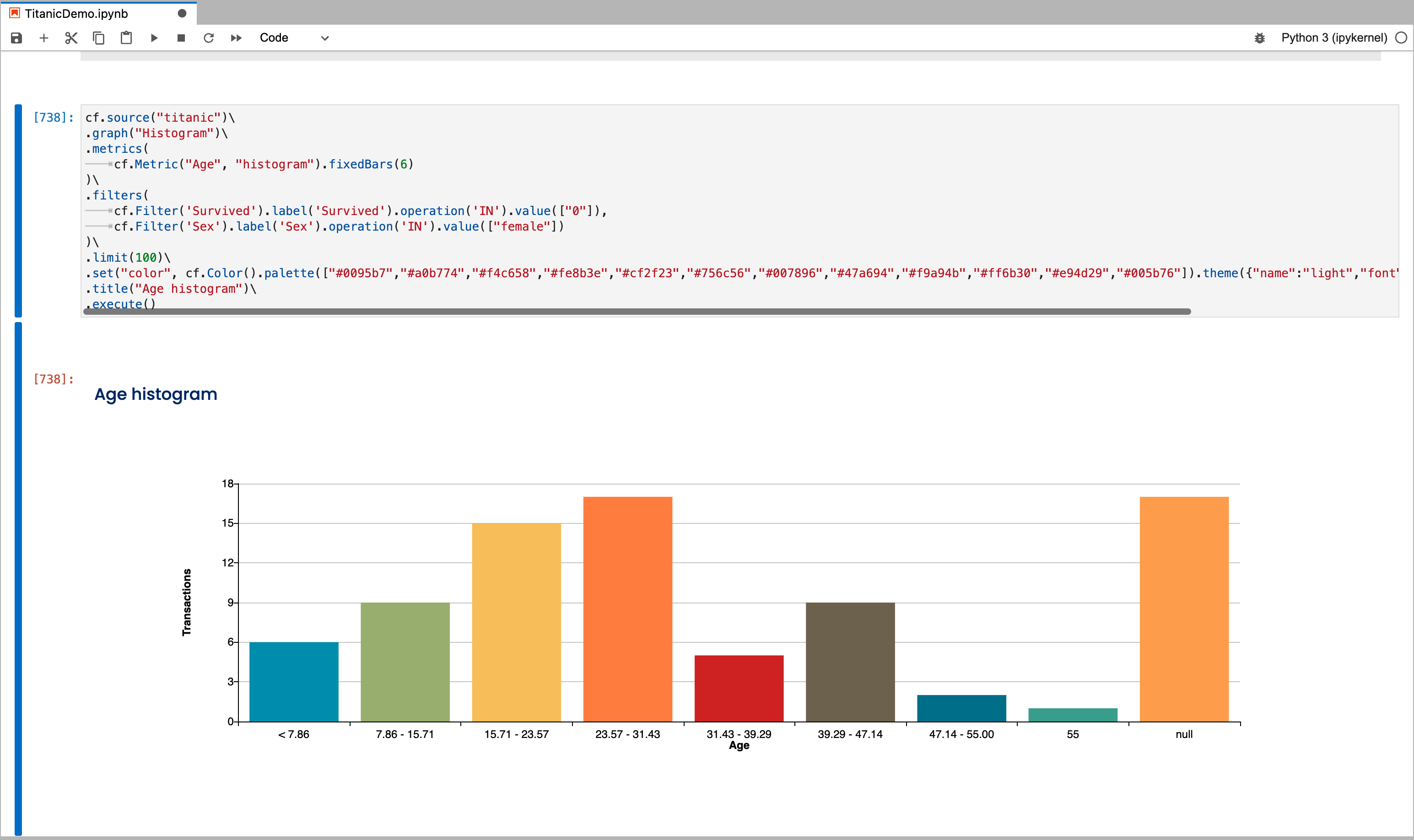Restart kernel and run all cells
The image size is (1414, 840).
(236, 38)
